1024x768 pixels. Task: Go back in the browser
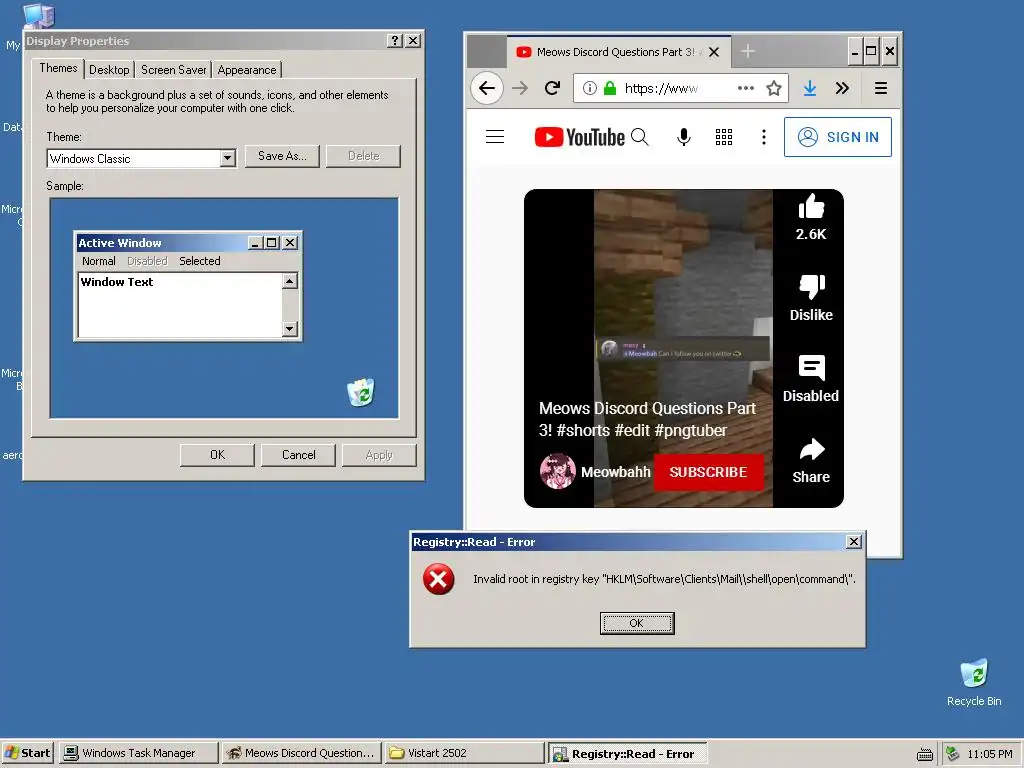click(x=487, y=88)
